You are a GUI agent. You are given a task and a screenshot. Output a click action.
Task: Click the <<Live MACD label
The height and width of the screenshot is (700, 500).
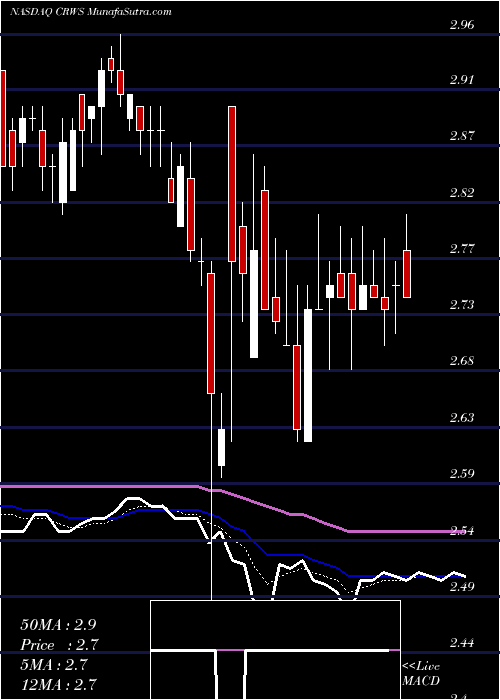(421, 674)
